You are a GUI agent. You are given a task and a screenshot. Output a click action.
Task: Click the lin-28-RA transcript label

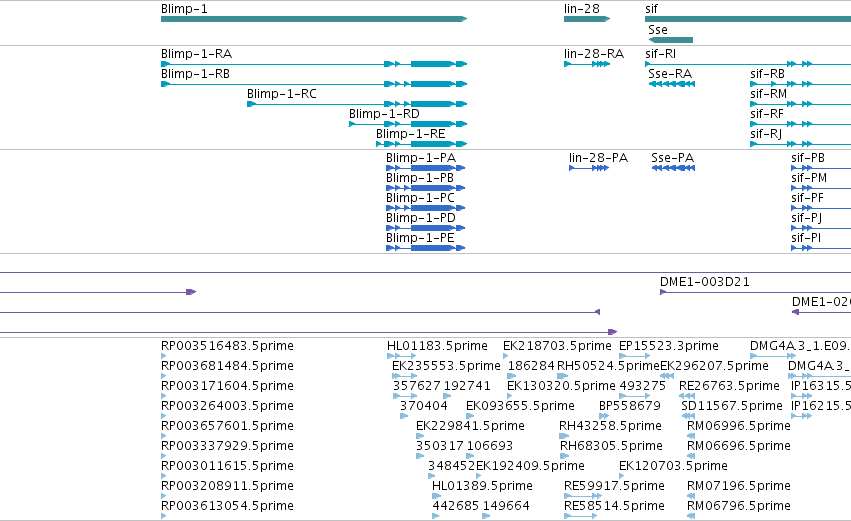594,54
